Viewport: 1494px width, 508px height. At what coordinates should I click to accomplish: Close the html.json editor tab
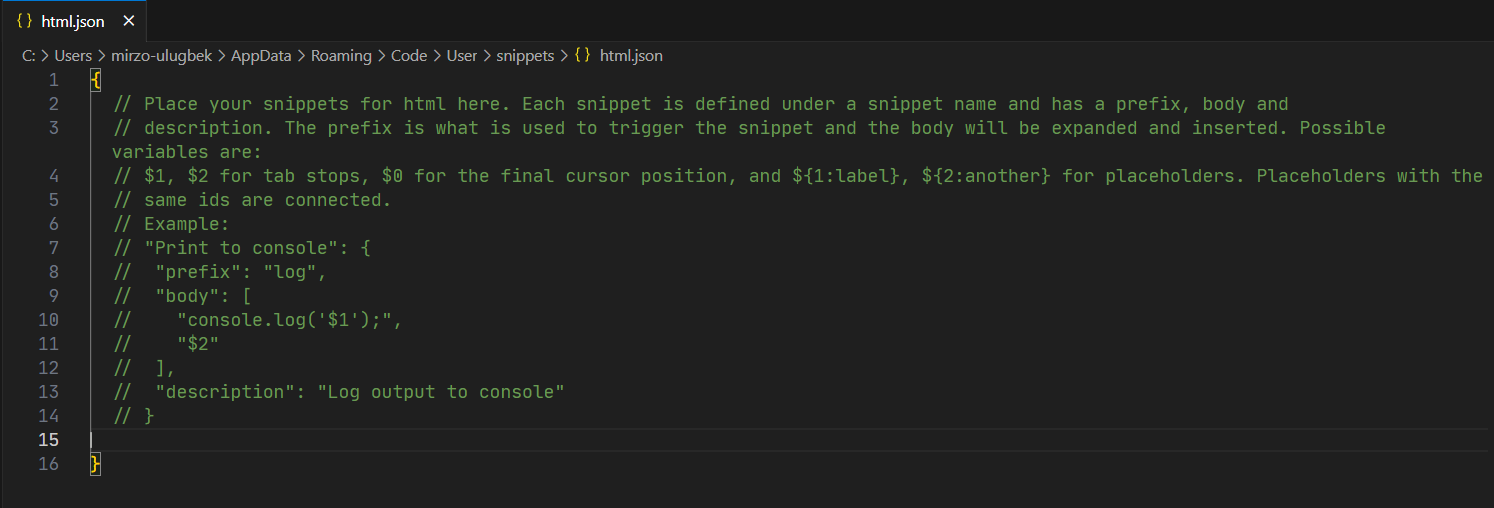coord(127,21)
